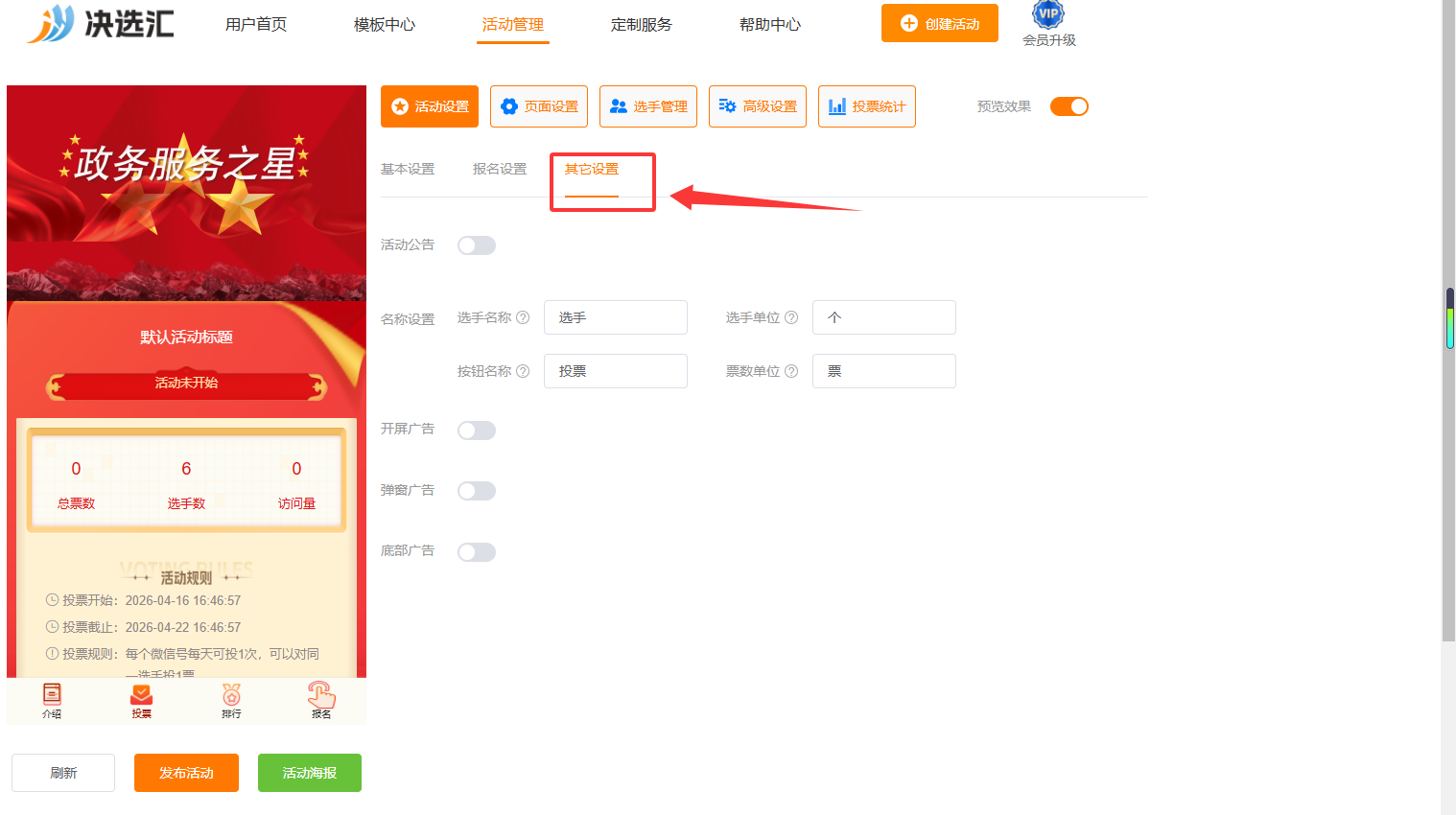The width and height of the screenshot is (1456, 815).
Task: Open 帮助中心 in top navigation
Action: point(770,24)
